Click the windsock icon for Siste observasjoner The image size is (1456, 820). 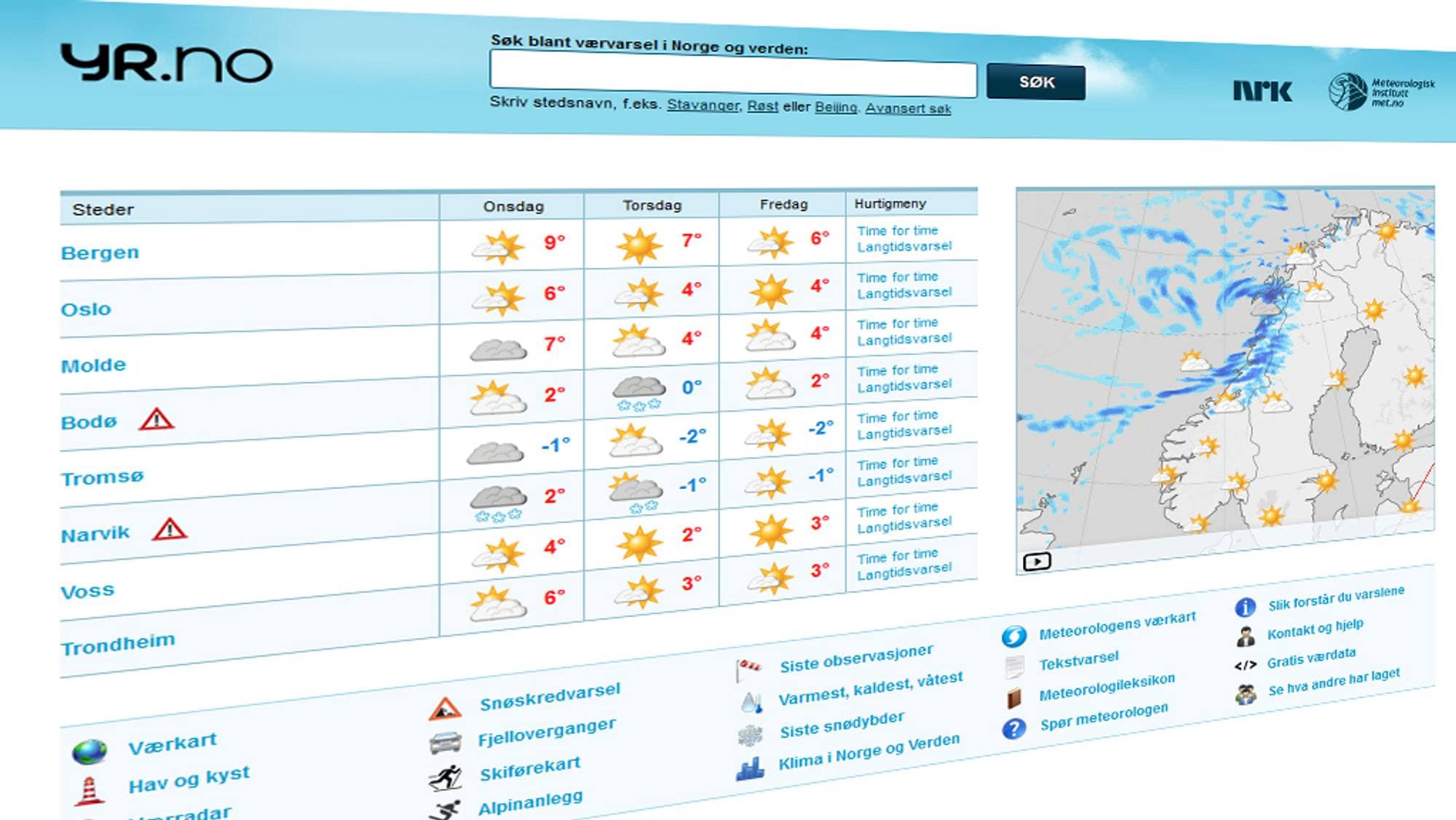749,668
